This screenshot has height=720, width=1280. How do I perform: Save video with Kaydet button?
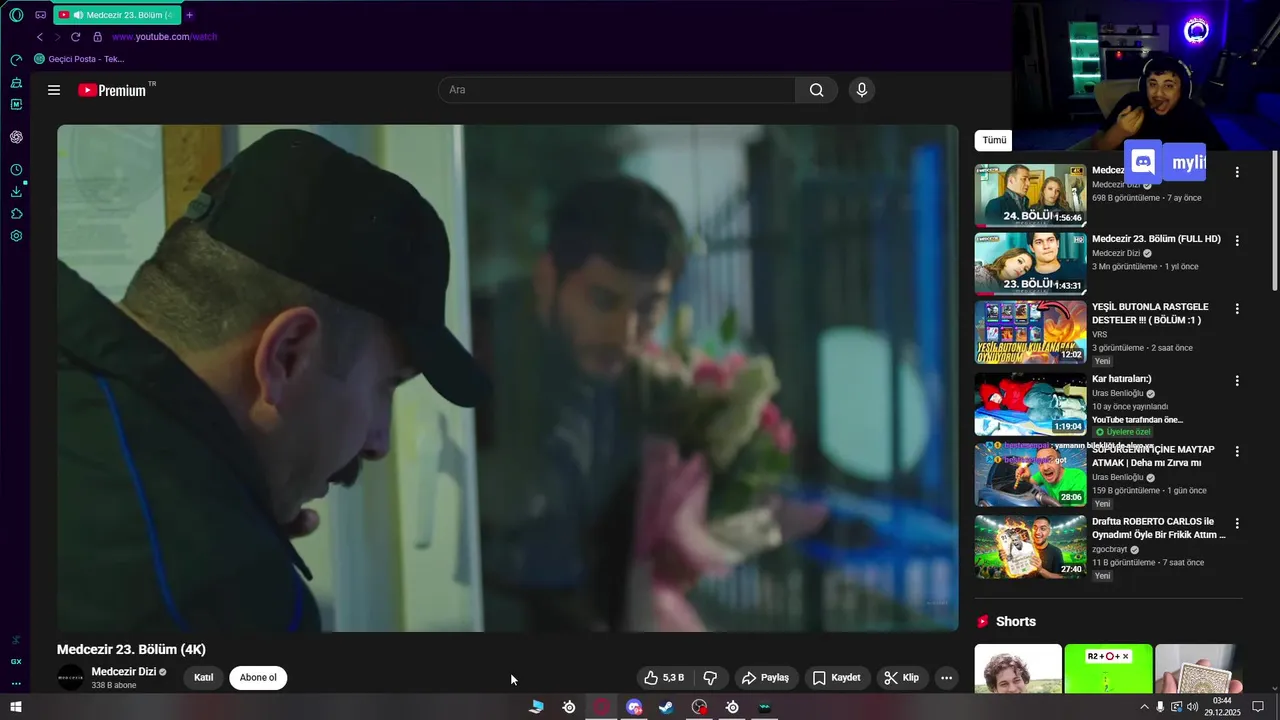click(837, 678)
